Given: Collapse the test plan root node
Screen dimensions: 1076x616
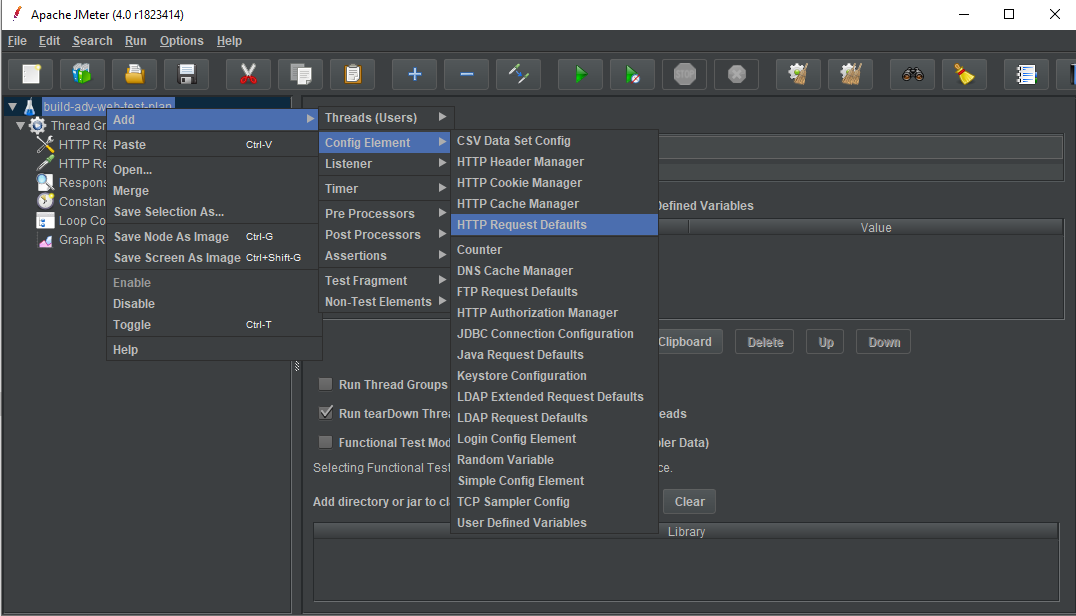Looking at the screenshot, I should click(12, 106).
